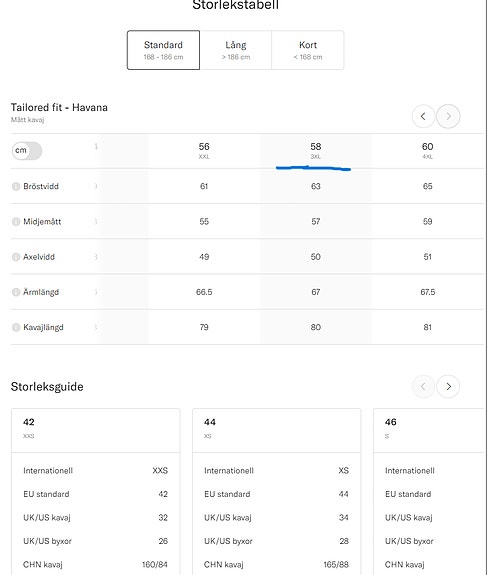The image size is (487, 575).
Task: Select the size 58 3XL column header
Action: (x=316, y=151)
